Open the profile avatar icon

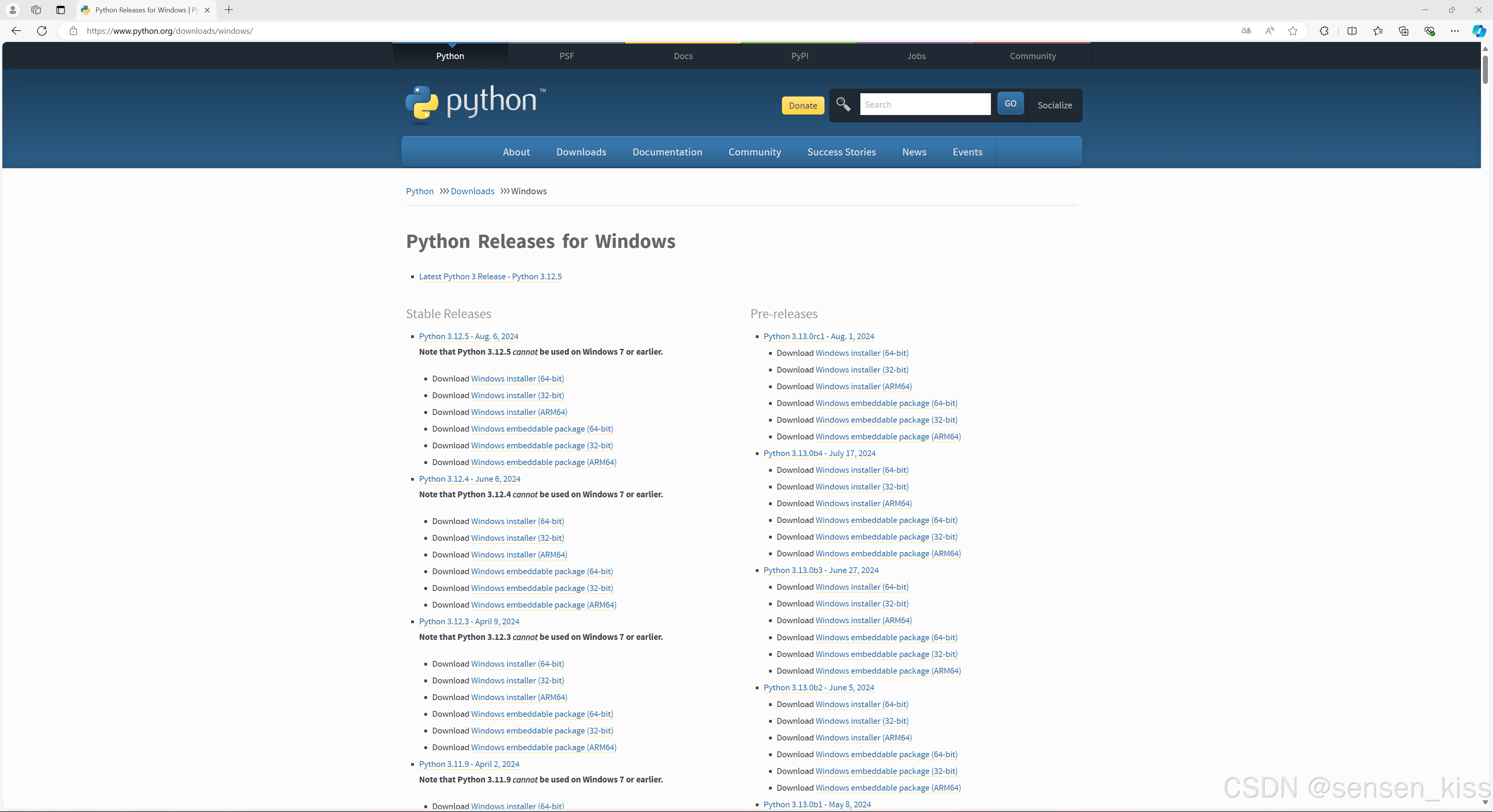(x=12, y=10)
